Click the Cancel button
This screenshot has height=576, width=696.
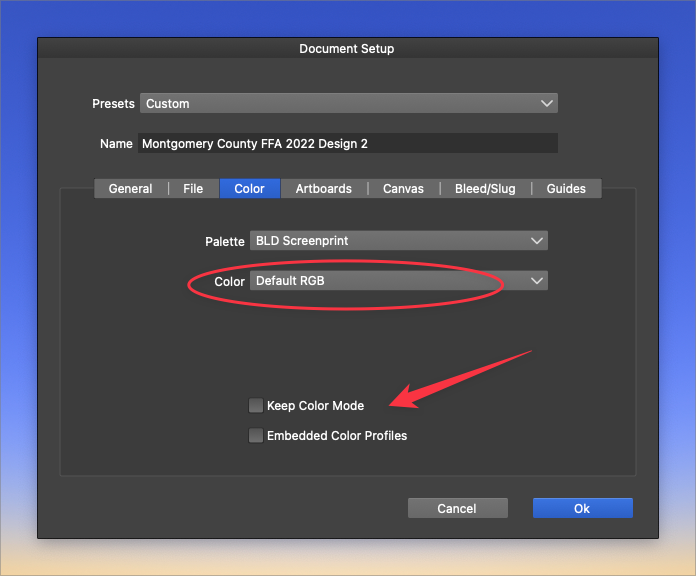458,508
